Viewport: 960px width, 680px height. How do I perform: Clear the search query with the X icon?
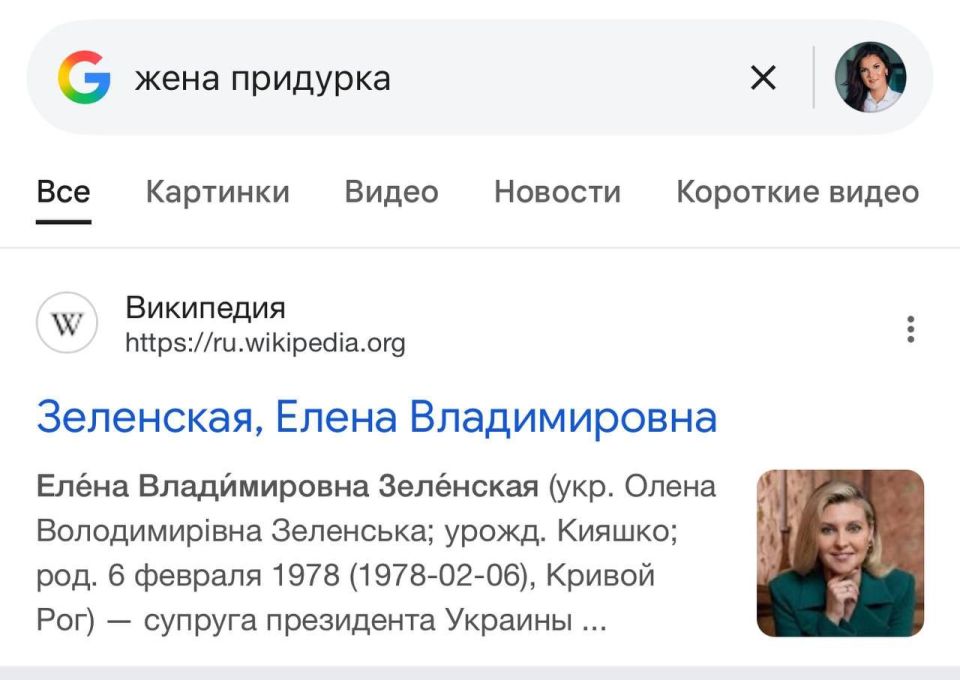(763, 77)
